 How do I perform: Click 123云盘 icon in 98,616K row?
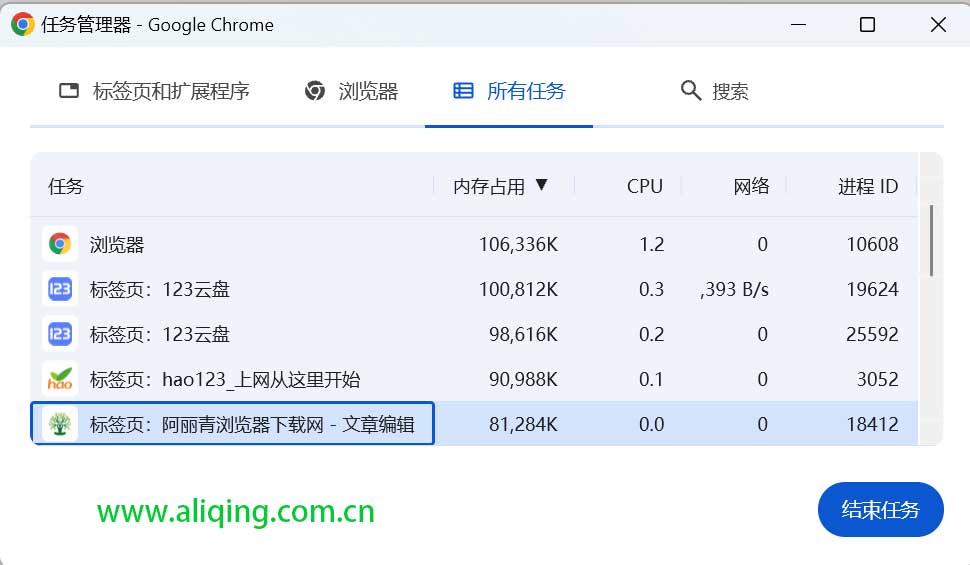click(60, 334)
